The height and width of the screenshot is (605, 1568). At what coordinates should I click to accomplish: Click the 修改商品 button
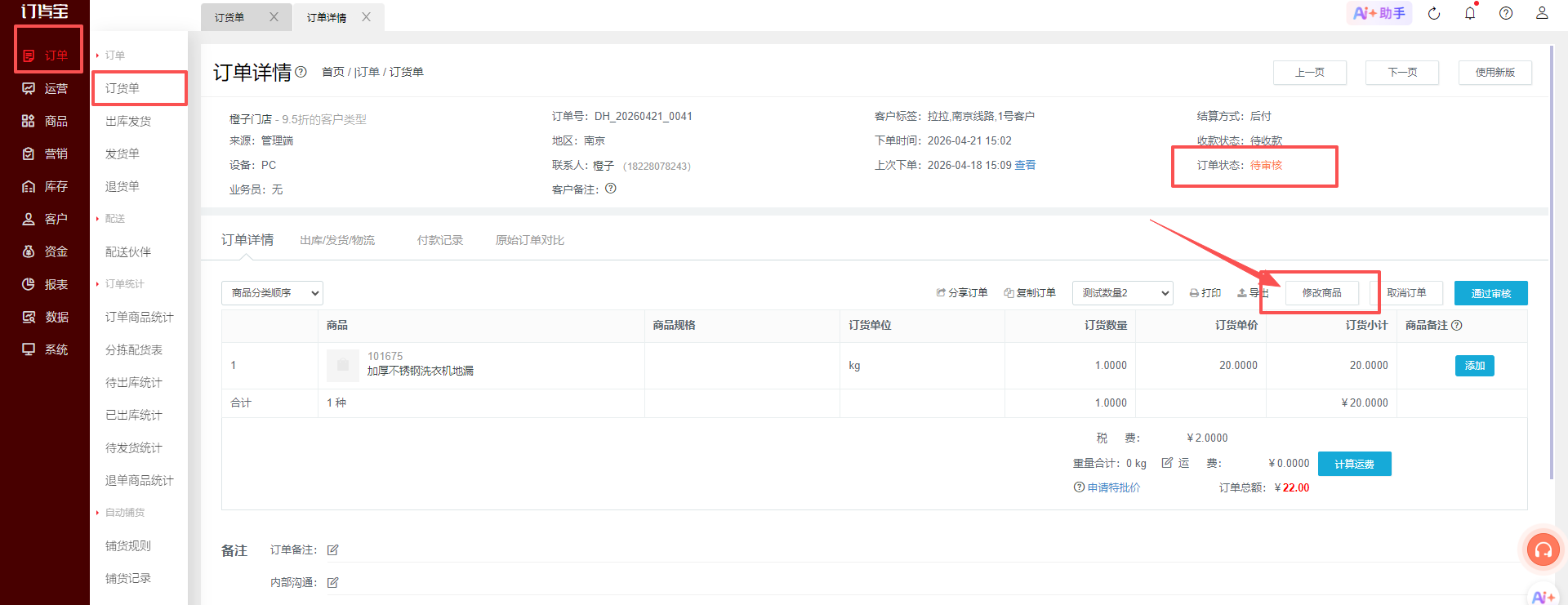click(x=1322, y=293)
